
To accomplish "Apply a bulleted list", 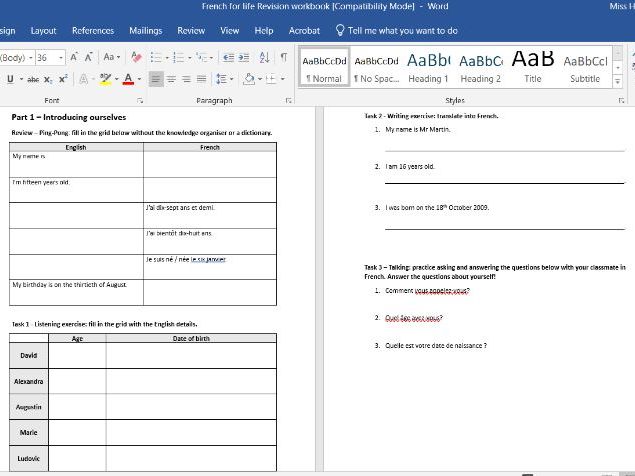I will pyautogui.click(x=156, y=58).
